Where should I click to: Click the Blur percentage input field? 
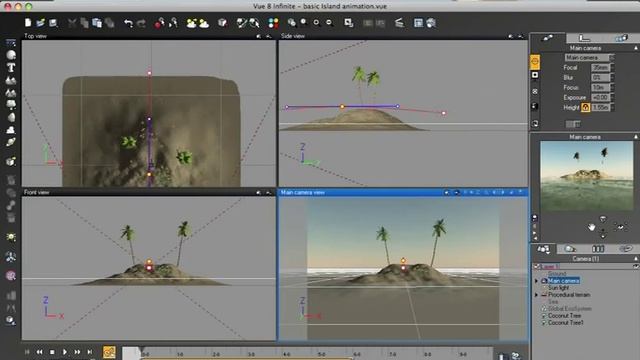(600, 78)
